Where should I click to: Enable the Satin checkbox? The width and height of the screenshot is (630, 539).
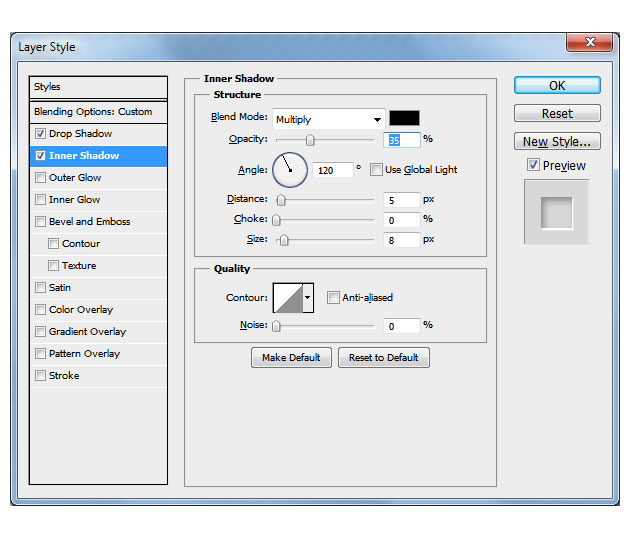tap(40, 288)
